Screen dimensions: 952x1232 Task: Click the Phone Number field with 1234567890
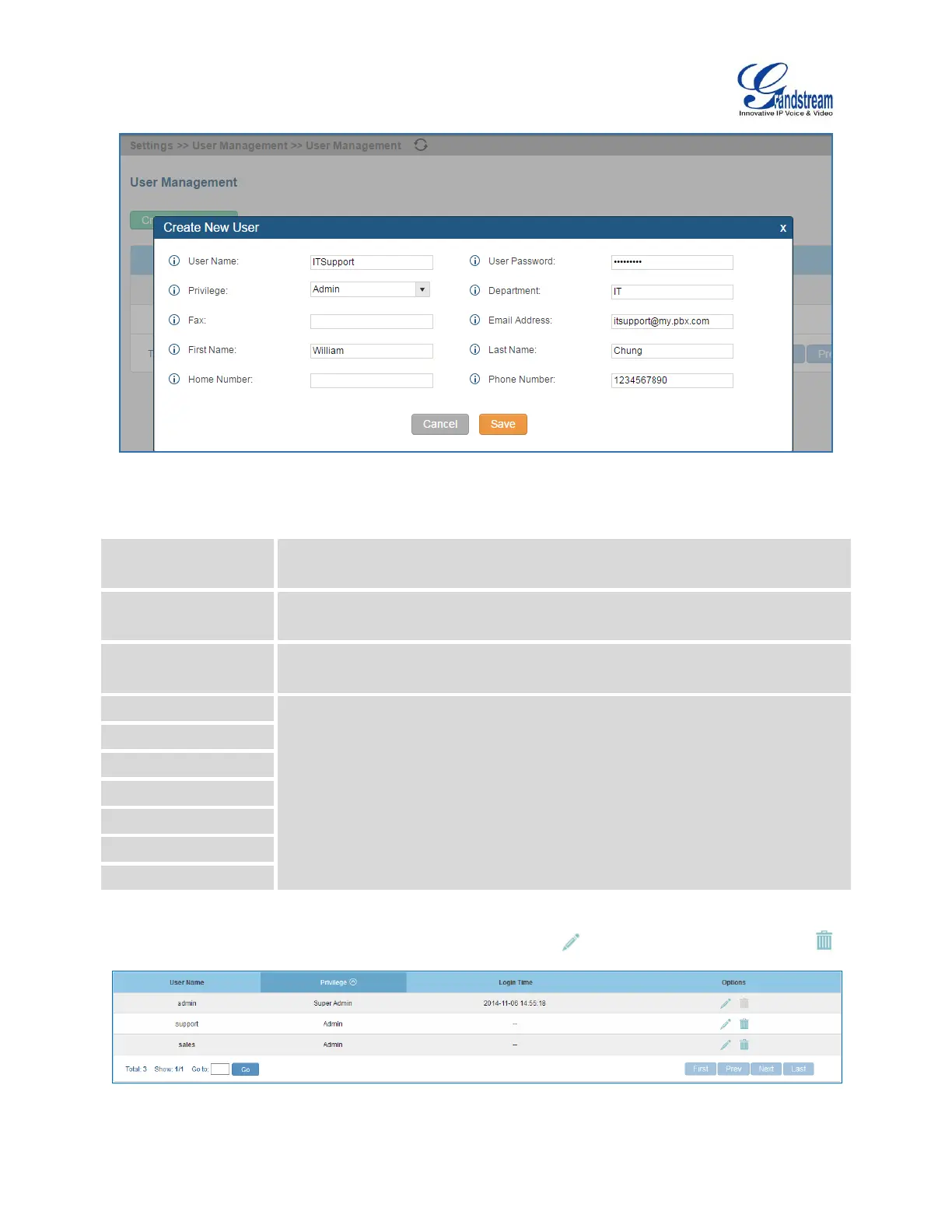(x=672, y=380)
